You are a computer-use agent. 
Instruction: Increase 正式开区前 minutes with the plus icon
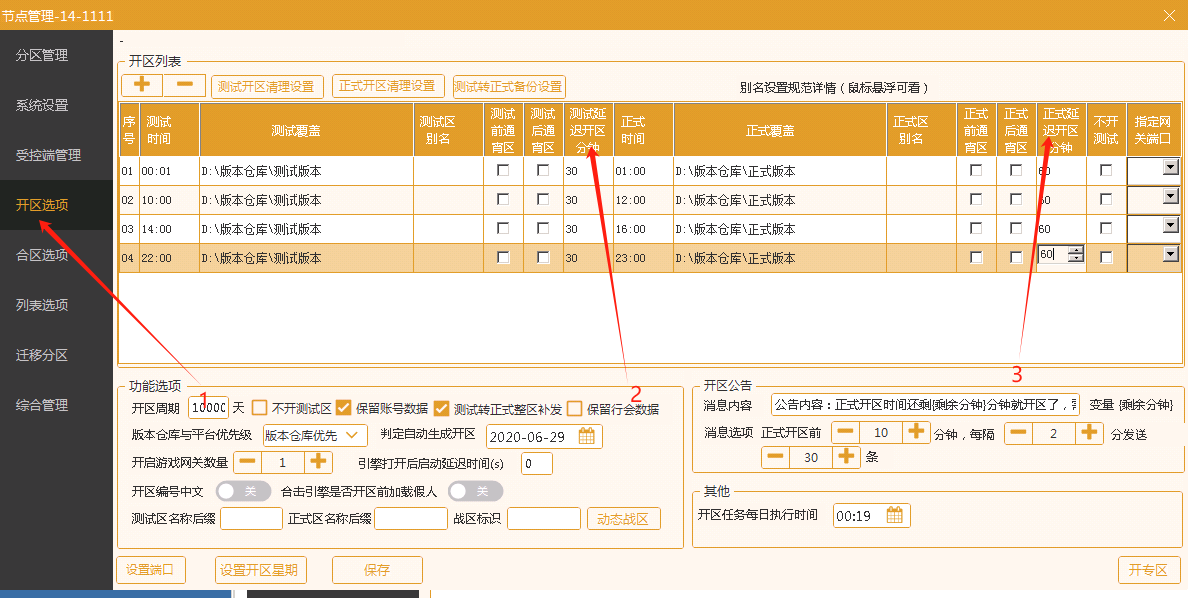tap(916, 432)
